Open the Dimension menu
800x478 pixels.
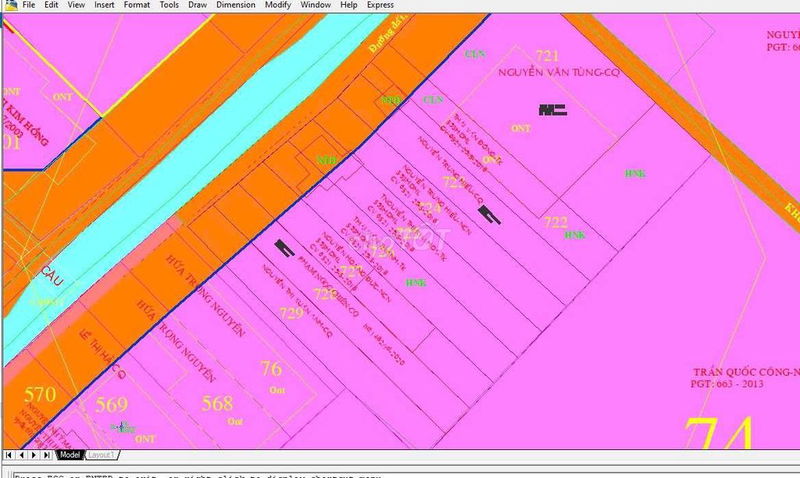(x=236, y=5)
